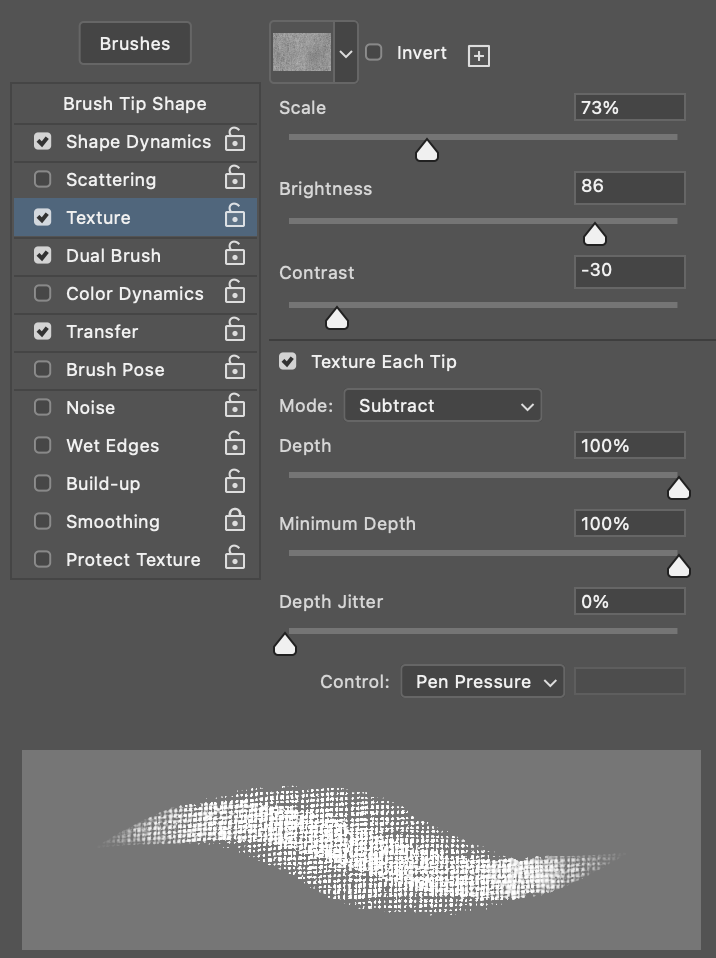
Task: Click the create new preset plus icon
Action: 478,56
